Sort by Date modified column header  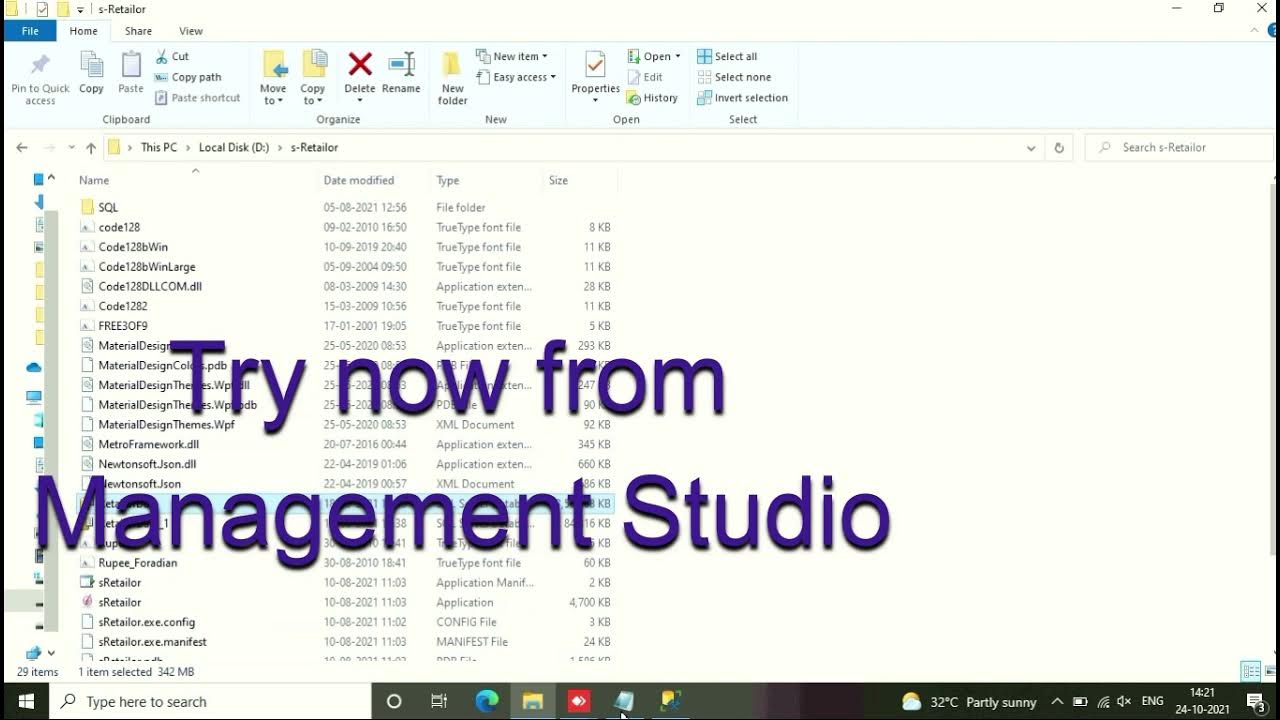point(359,180)
